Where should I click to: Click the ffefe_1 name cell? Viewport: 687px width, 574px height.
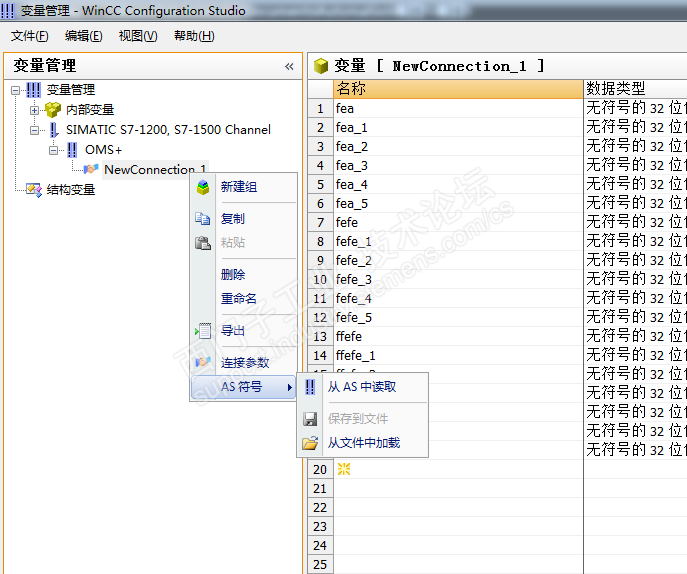[458, 355]
